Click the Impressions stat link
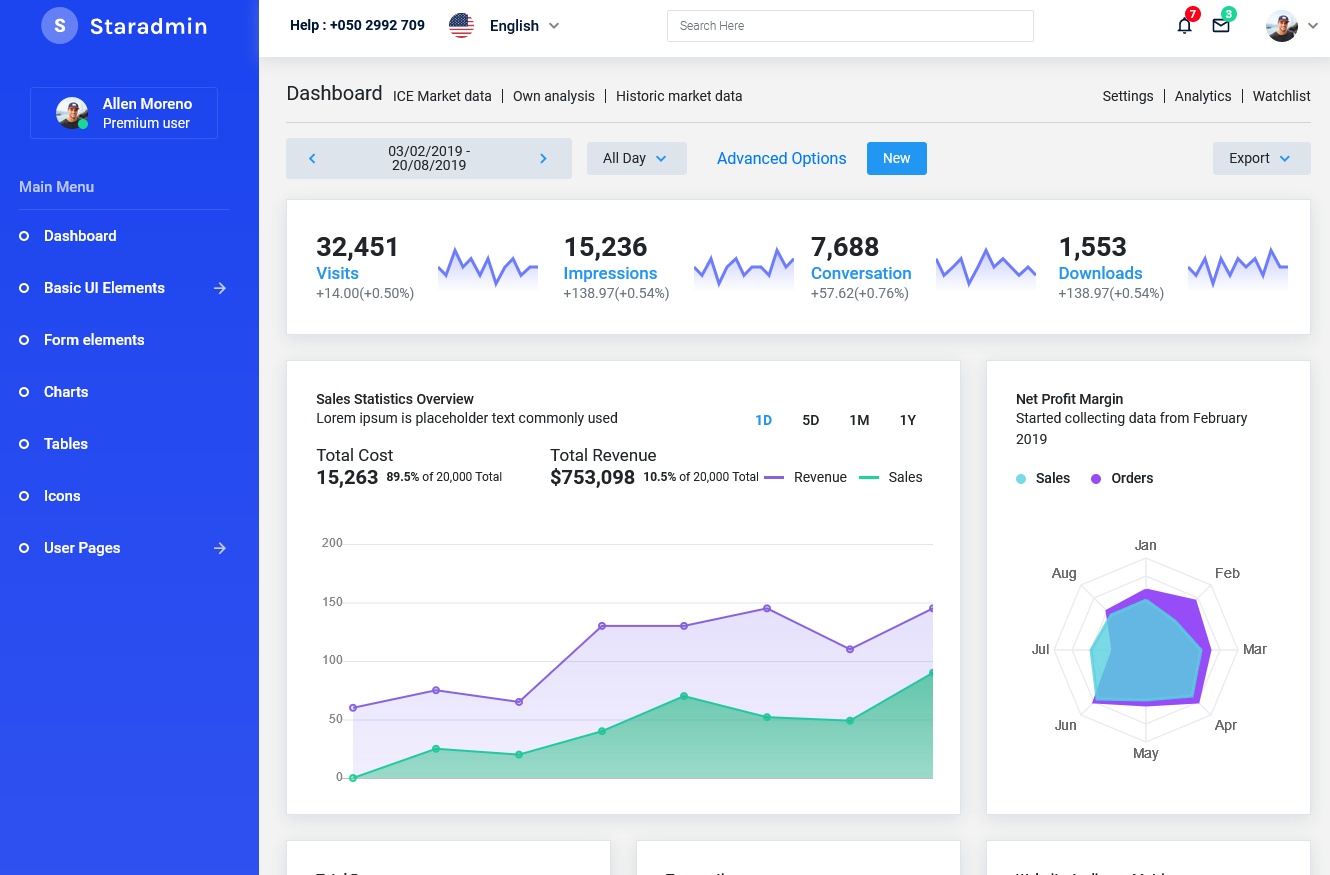The height and width of the screenshot is (875, 1330). click(x=610, y=273)
